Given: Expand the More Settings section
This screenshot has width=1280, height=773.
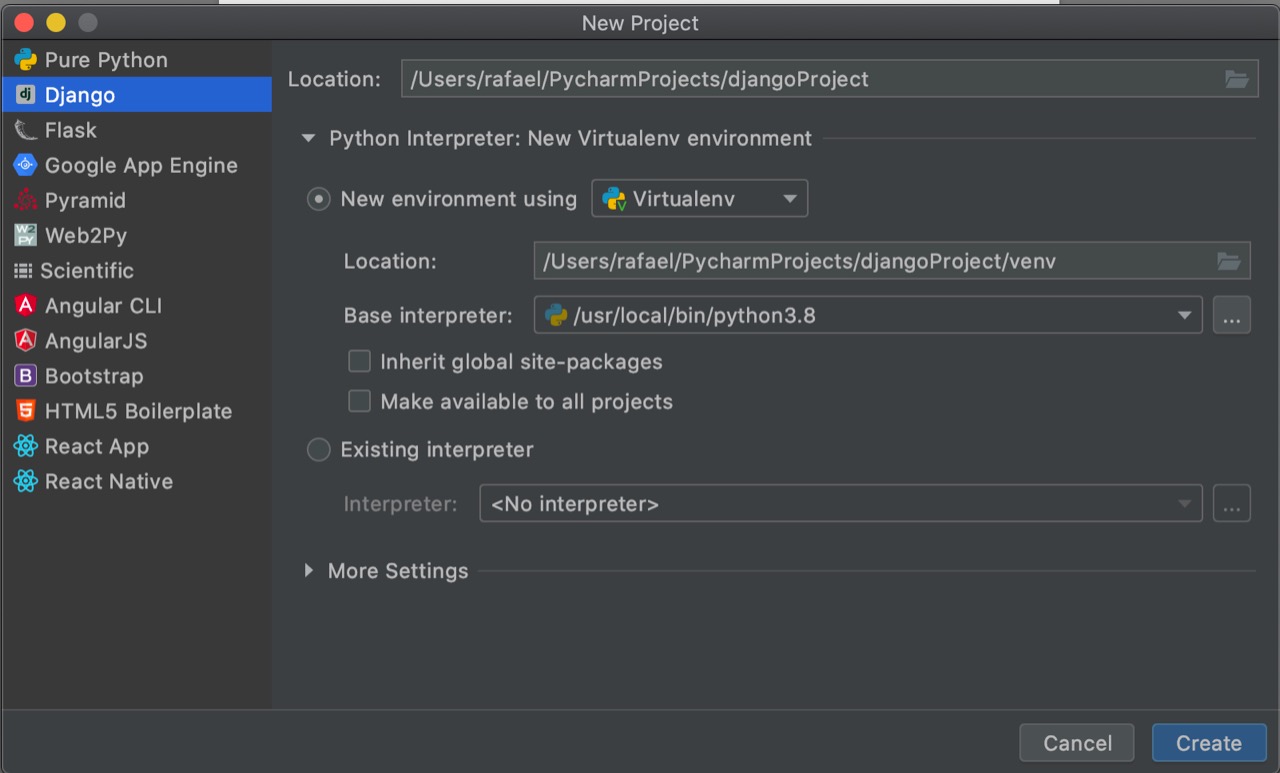Looking at the screenshot, I should point(309,570).
